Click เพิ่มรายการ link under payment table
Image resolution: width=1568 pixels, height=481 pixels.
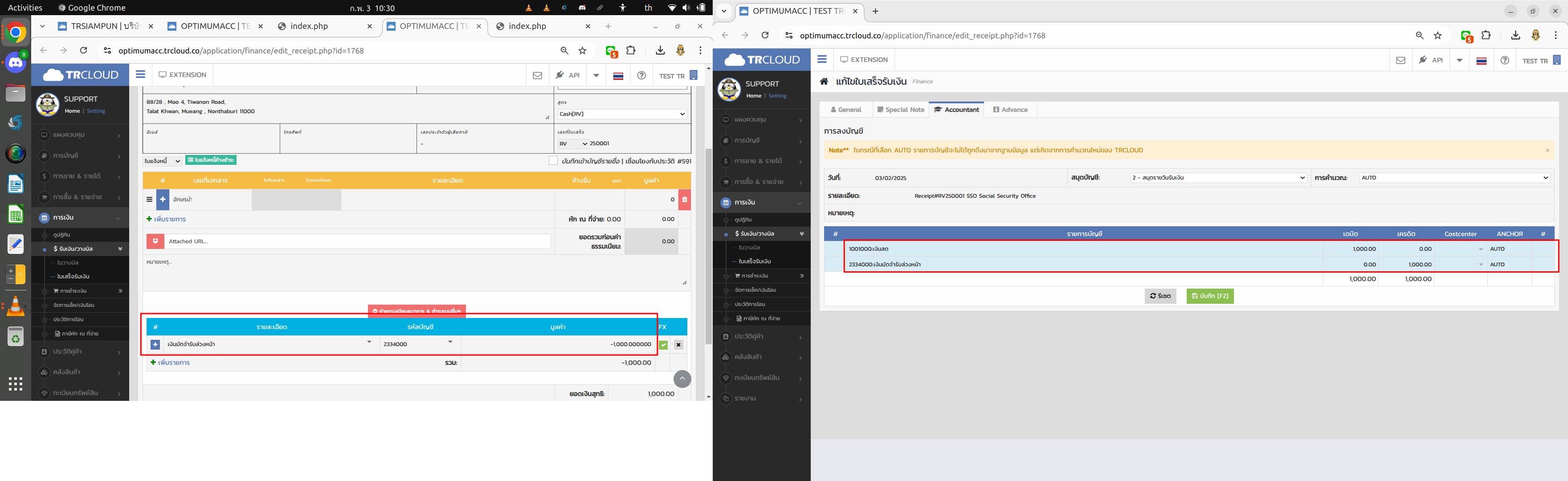pyautogui.click(x=170, y=363)
